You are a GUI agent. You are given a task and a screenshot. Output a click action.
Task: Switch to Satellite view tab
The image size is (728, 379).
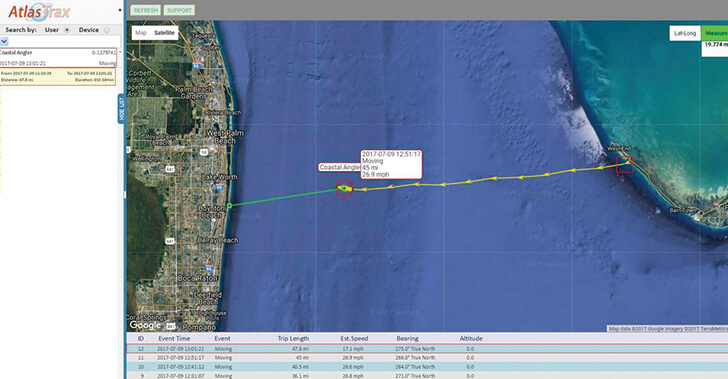[x=164, y=33]
